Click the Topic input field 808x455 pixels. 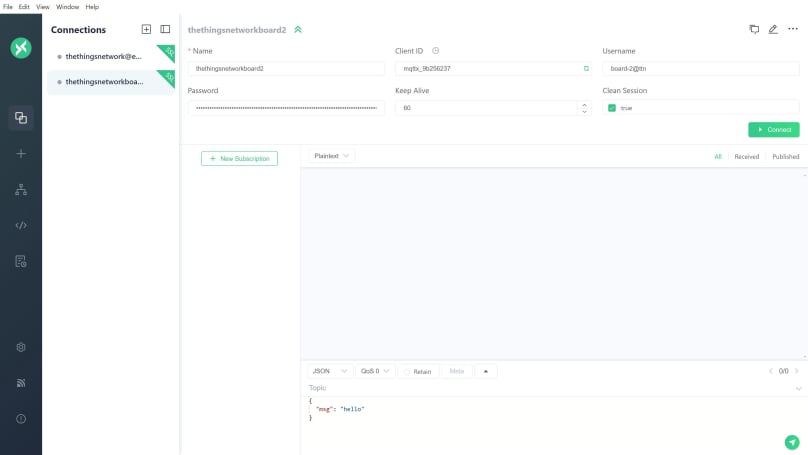point(549,388)
